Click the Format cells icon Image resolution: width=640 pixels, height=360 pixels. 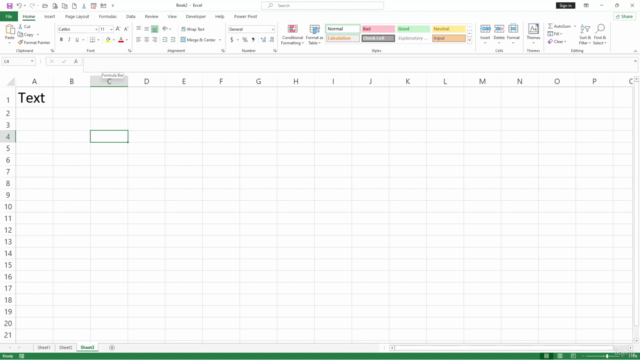513,29
